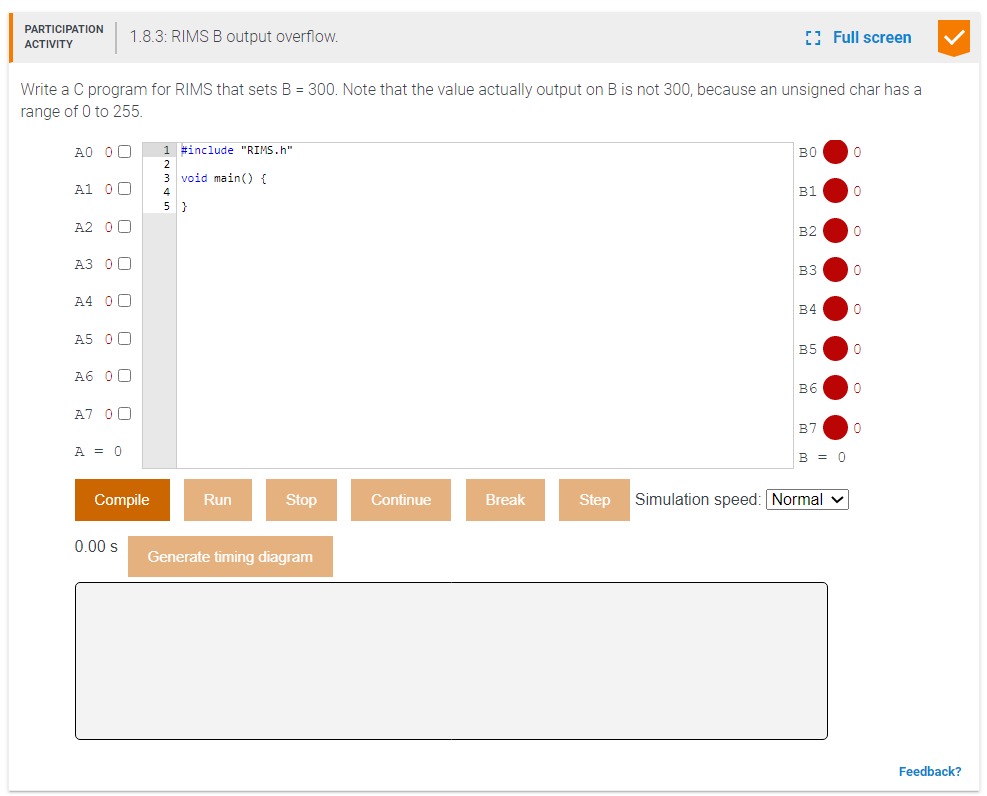Click Generate timing diagram
Viewport: 987px width, 796px height.
pos(230,556)
